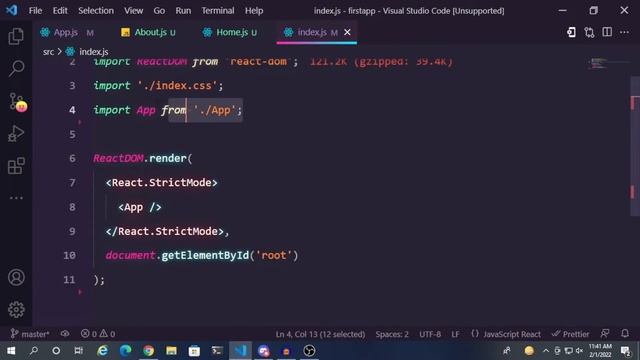
Task: Open the Search view in activity bar
Action: [x=16, y=68]
